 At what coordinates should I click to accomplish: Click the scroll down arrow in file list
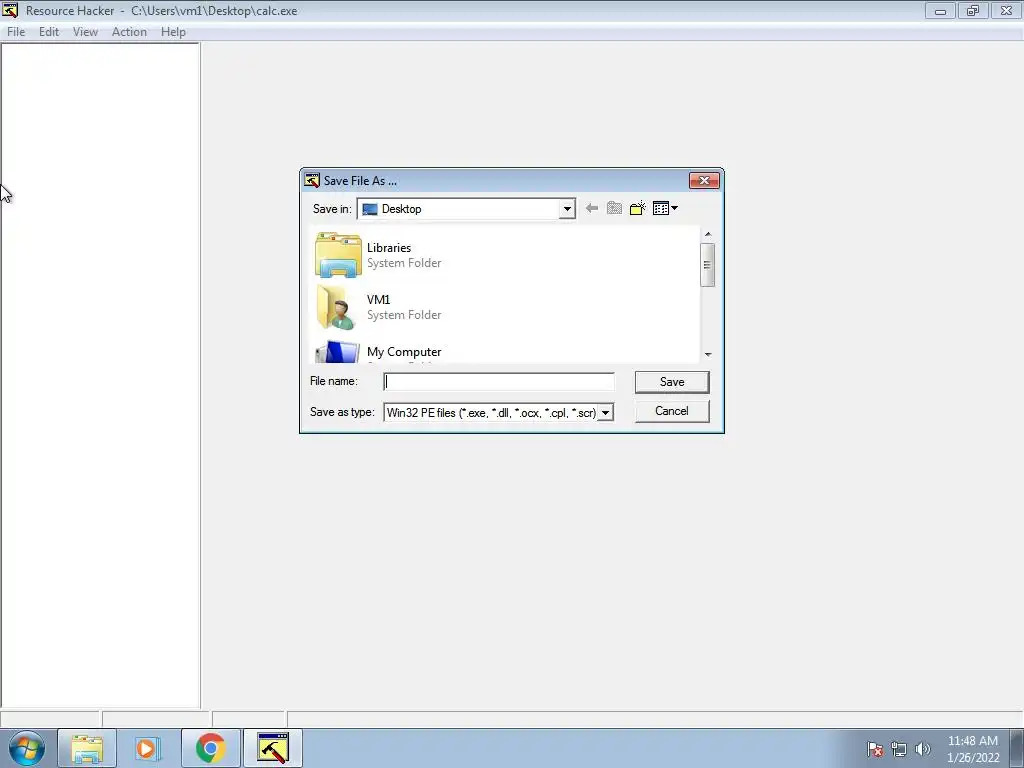[x=708, y=355]
